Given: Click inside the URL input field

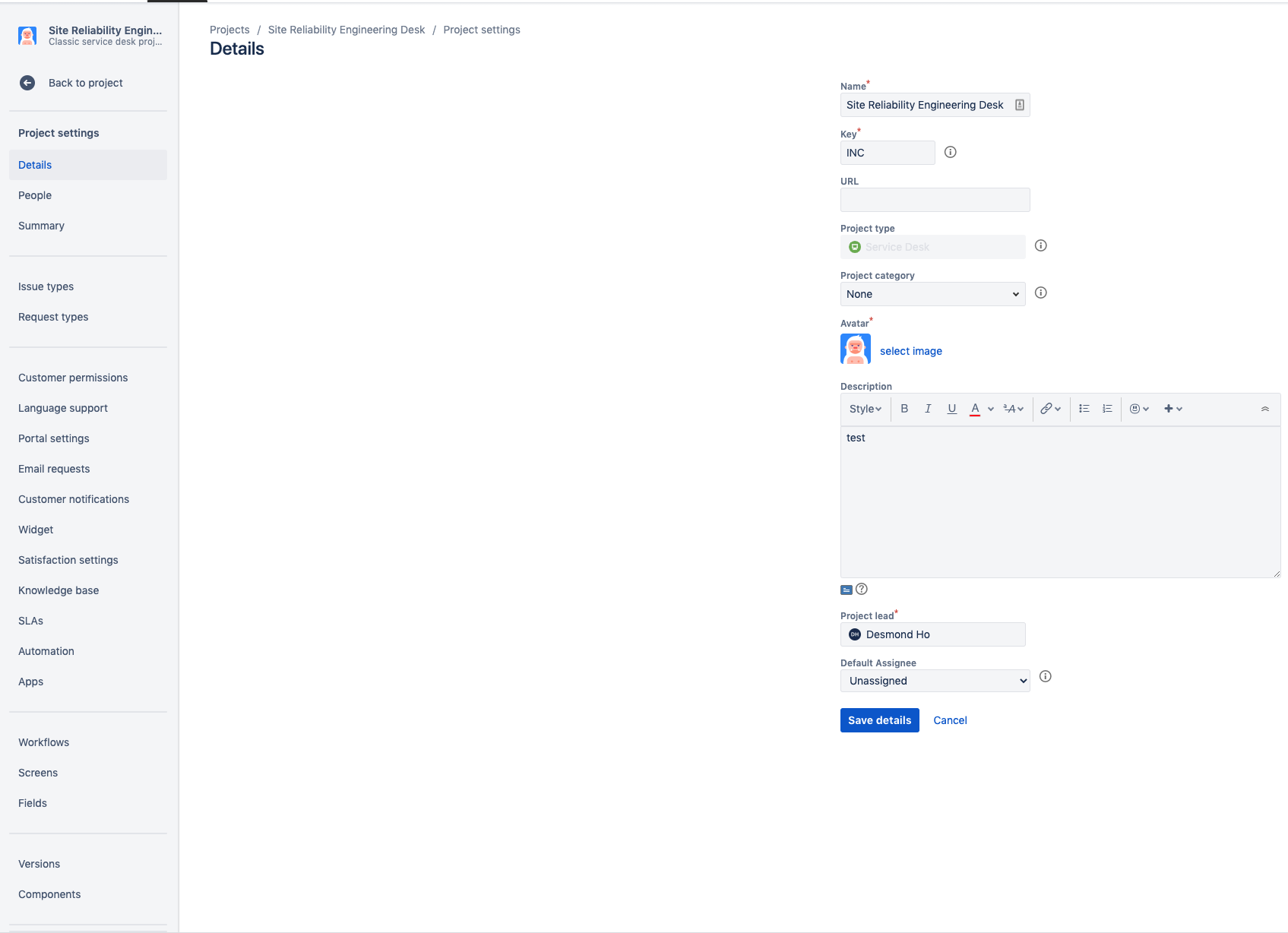Looking at the screenshot, I should coord(935,200).
